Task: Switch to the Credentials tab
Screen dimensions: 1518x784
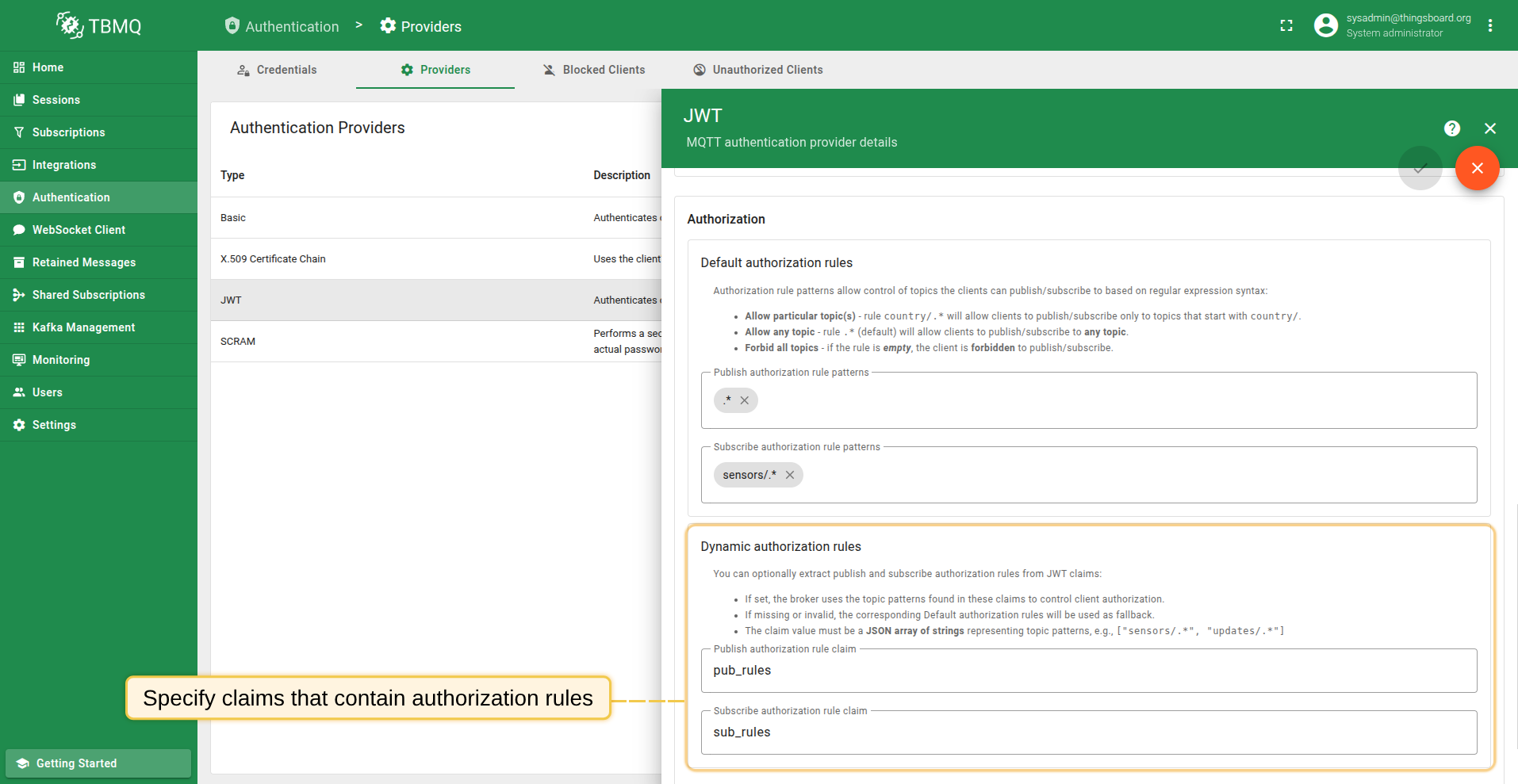Action: [x=277, y=70]
